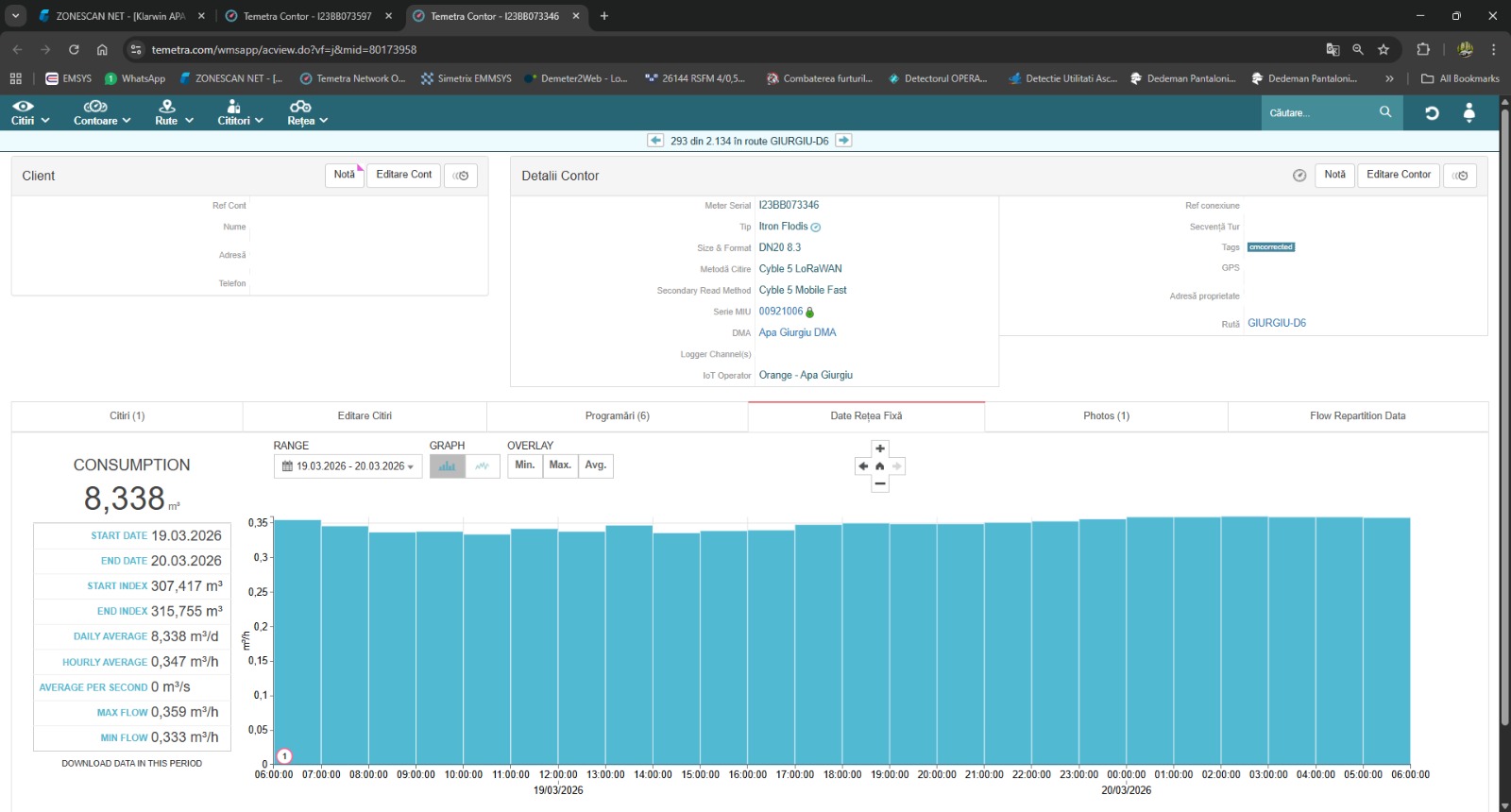The width and height of the screenshot is (1511, 812).
Task: Click the refresh icon in teal header
Action: pos(1432,113)
